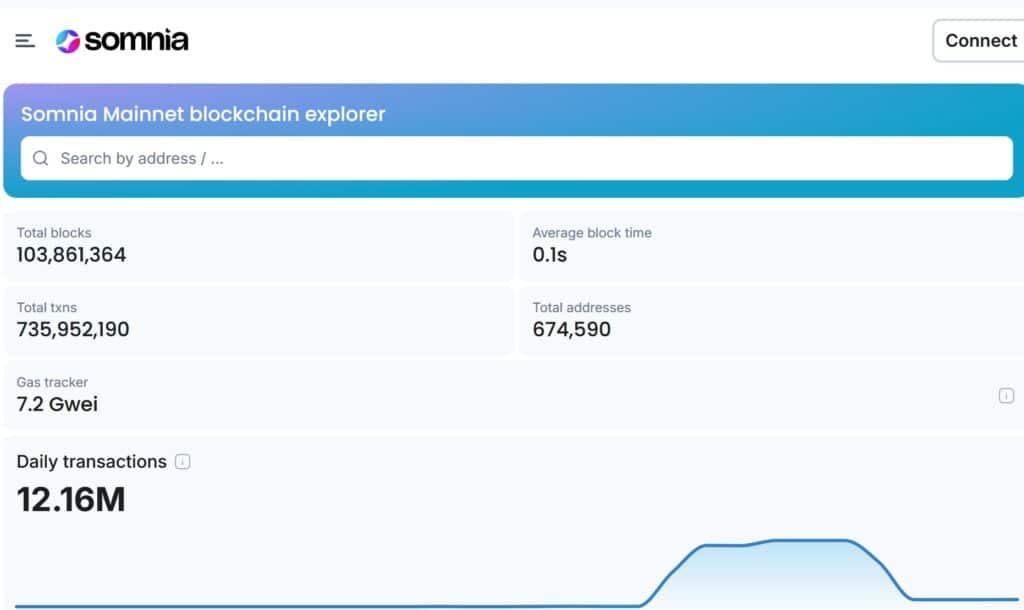Click the Daily transactions info icon
Screen dimensions: 1024x610
[x=182, y=462]
